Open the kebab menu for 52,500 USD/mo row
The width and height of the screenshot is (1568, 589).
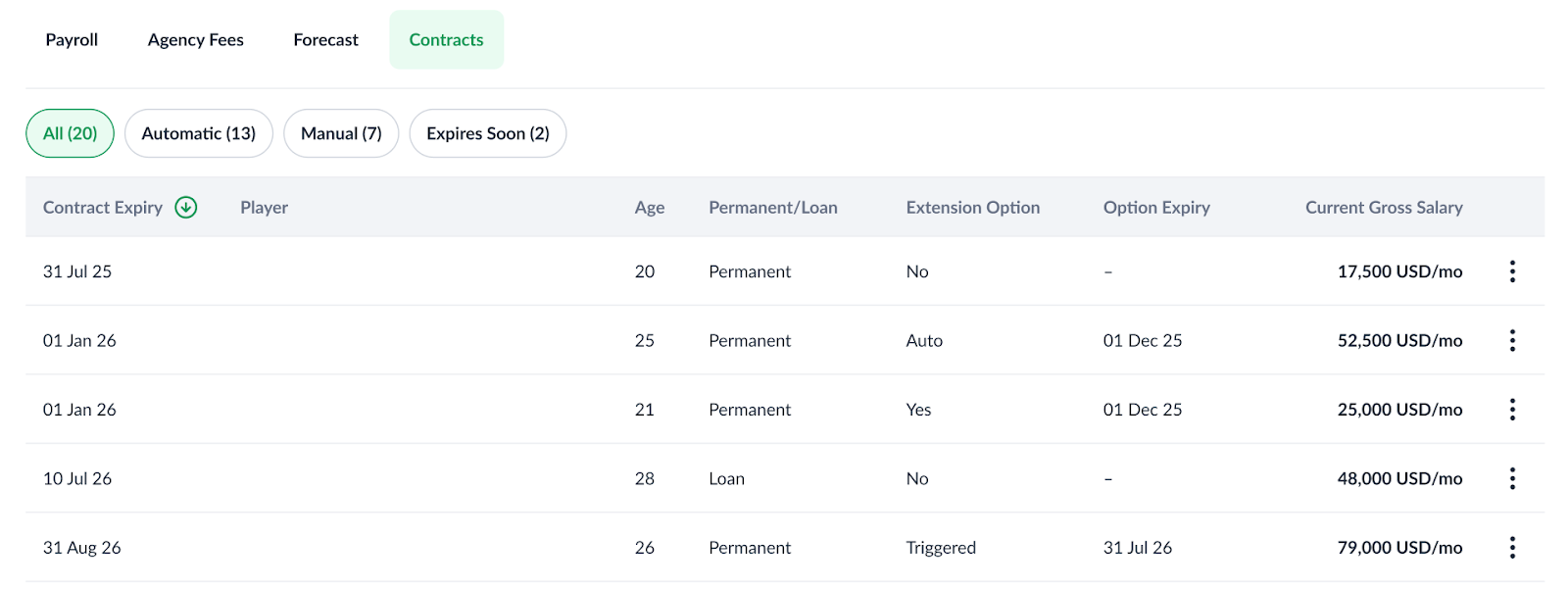click(1512, 340)
